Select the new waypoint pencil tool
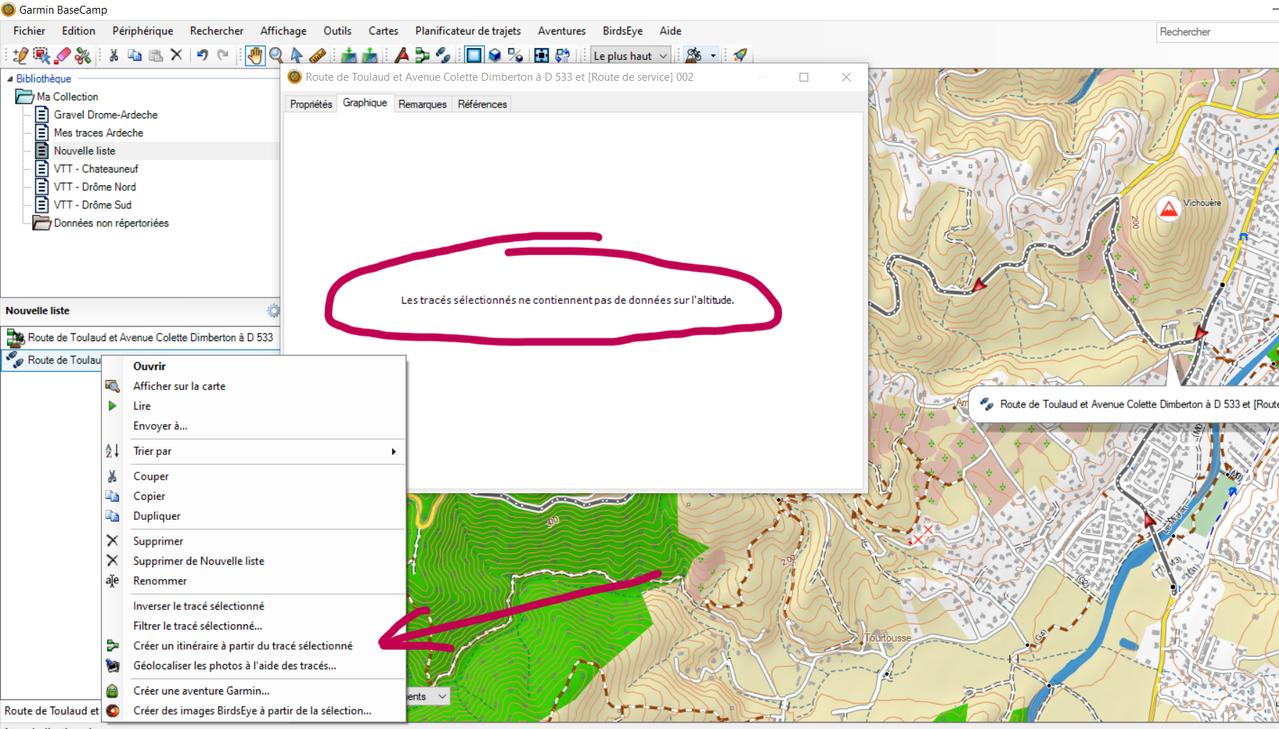 20,56
